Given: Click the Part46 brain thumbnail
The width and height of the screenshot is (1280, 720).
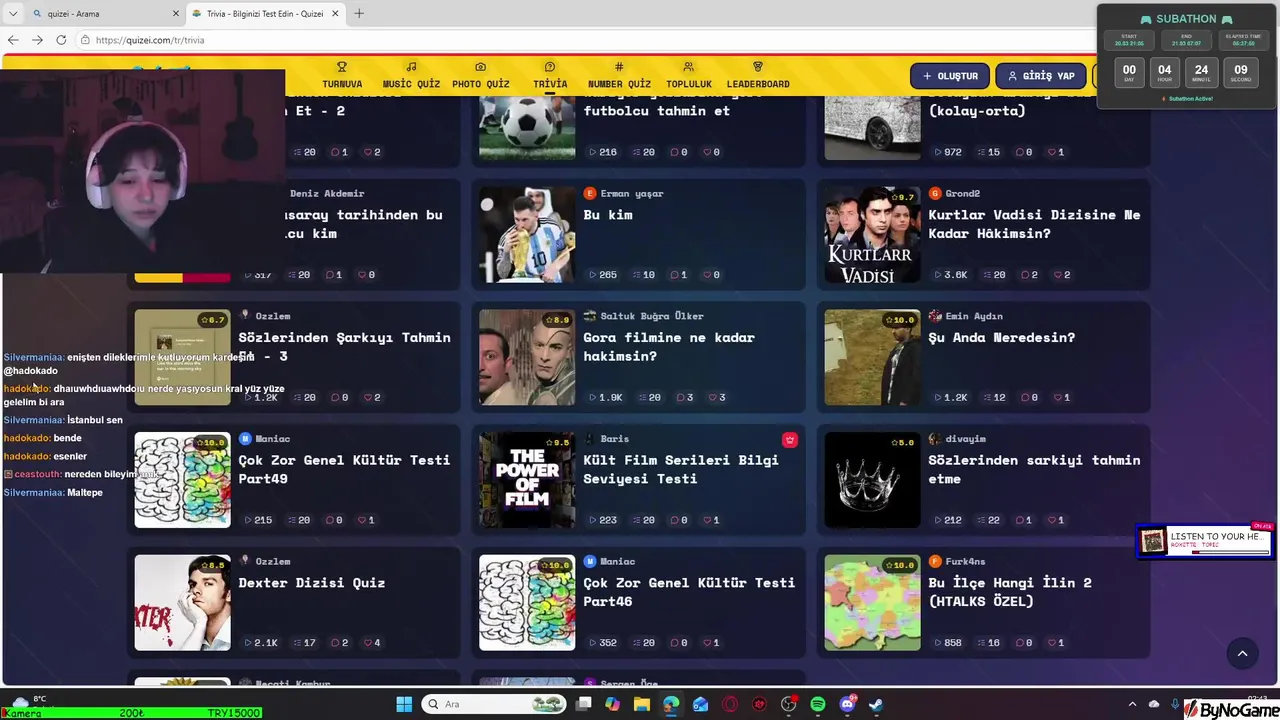Looking at the screenshot, I should click(x=527, y=603).
